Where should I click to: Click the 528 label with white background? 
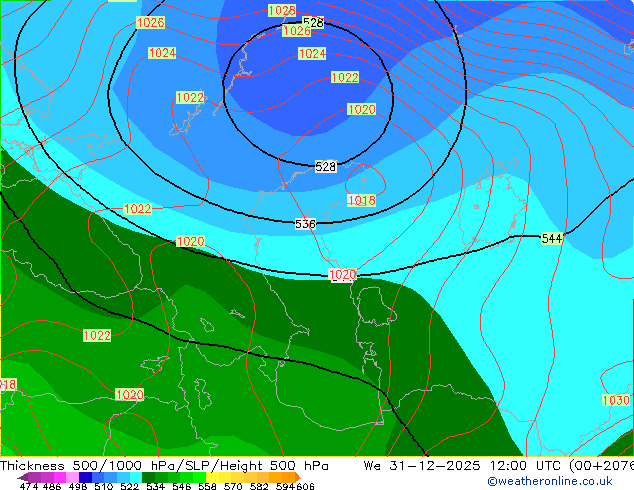325,167
